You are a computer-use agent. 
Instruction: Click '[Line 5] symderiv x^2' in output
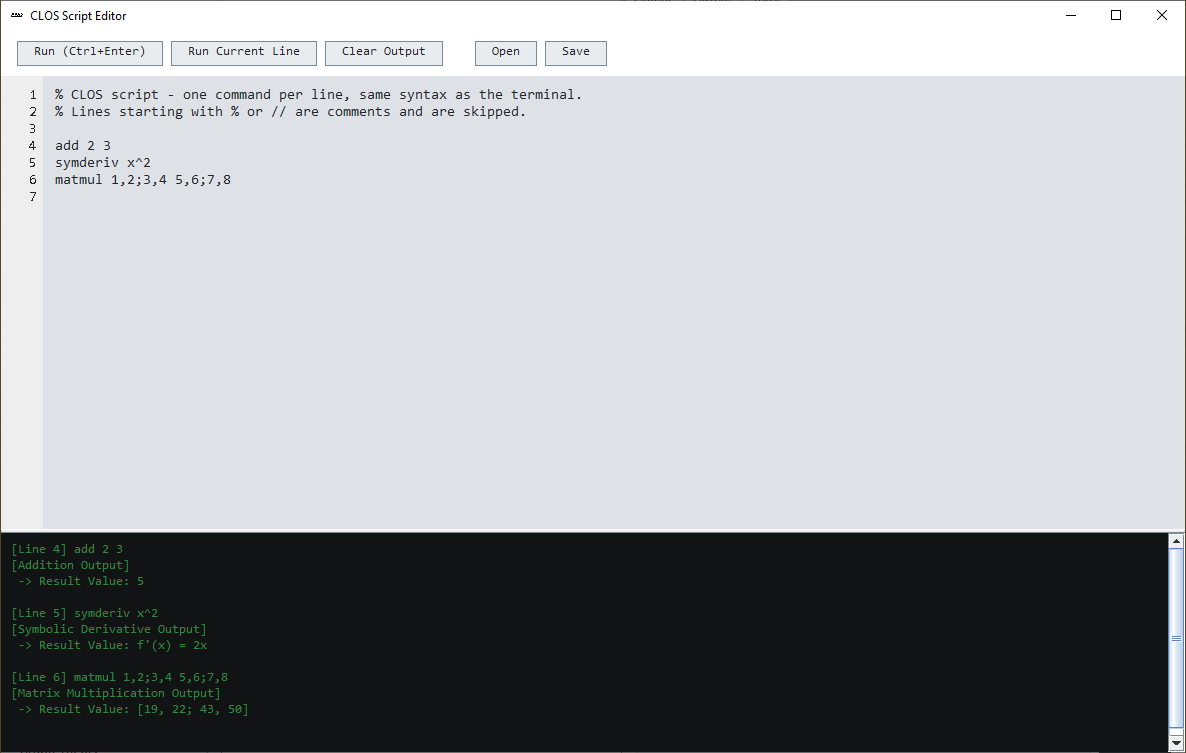point(85,613)
